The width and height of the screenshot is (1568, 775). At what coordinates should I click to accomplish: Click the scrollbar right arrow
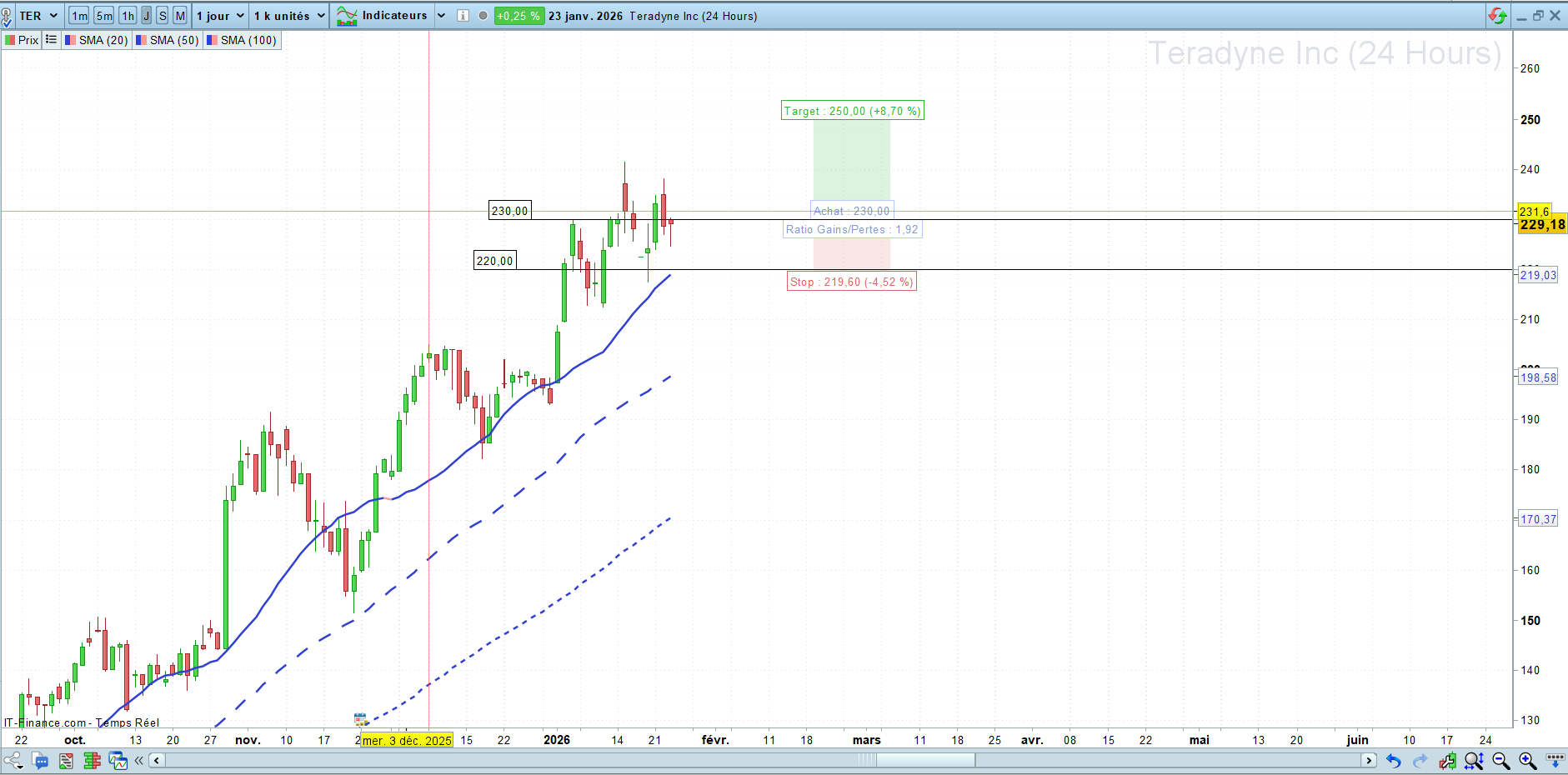pos(1369,760)
